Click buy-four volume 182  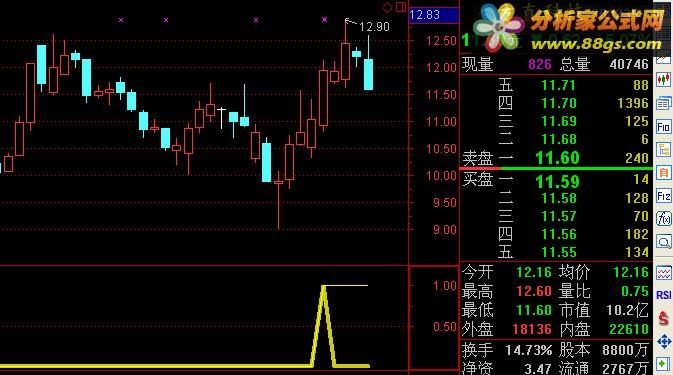(637, 234)
